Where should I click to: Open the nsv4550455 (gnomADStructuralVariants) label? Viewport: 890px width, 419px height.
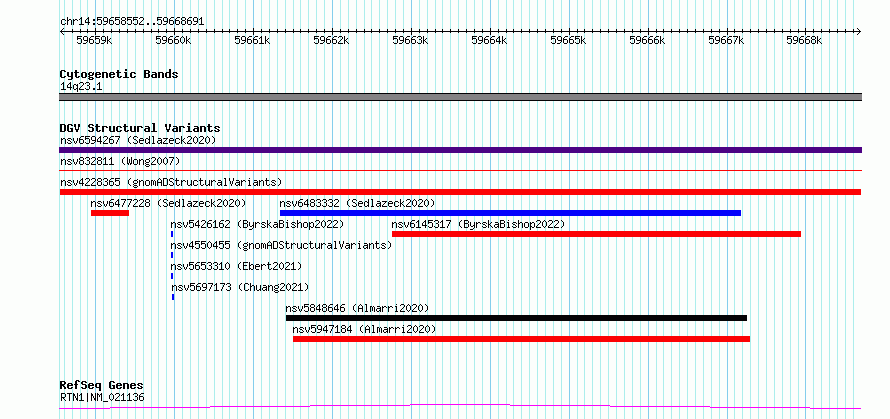tap(282, 245)
